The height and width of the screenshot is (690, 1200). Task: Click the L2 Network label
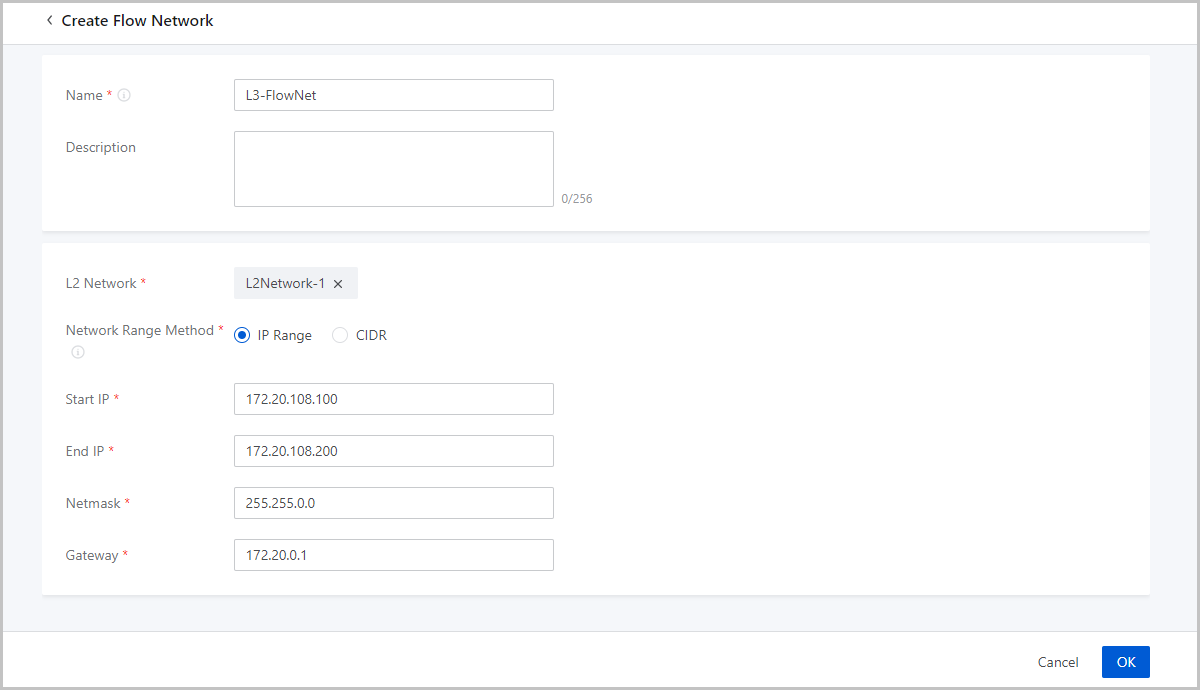(101, 283)
